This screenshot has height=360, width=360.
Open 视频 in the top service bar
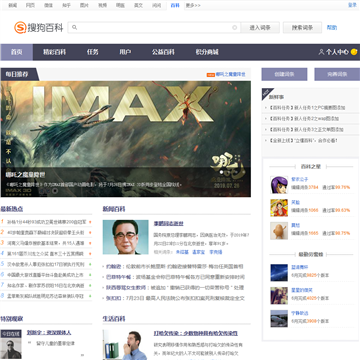102,5
